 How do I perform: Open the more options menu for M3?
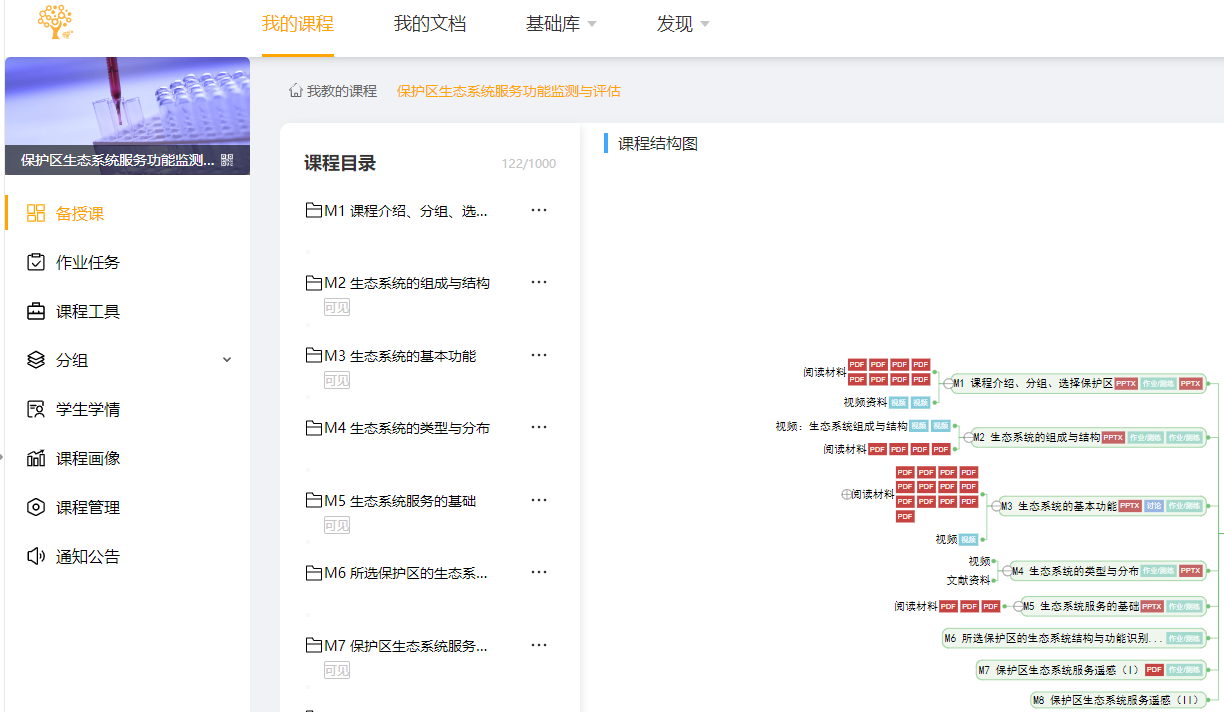tap(539, 355)
